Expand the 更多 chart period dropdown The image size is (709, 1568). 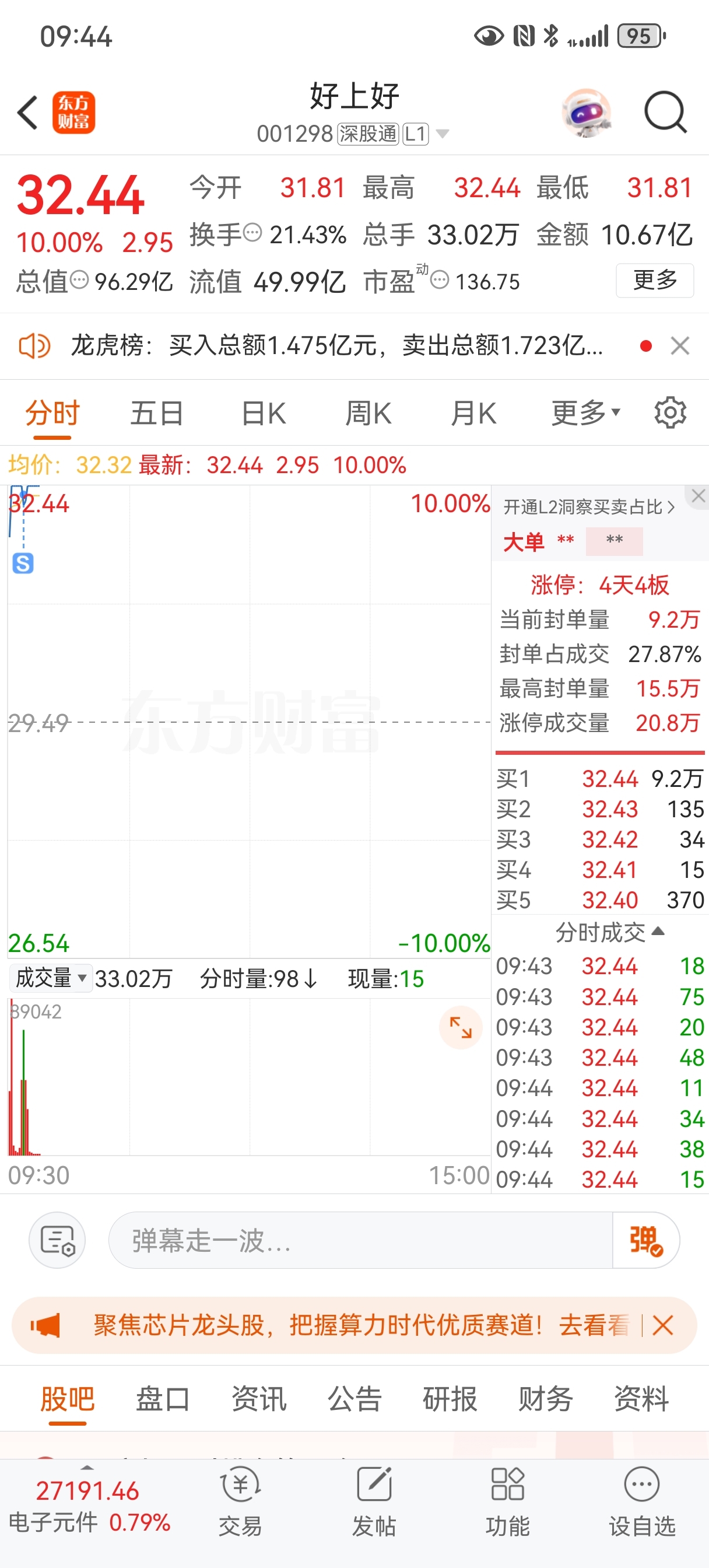pyautogui.click(x=585, y=414)
